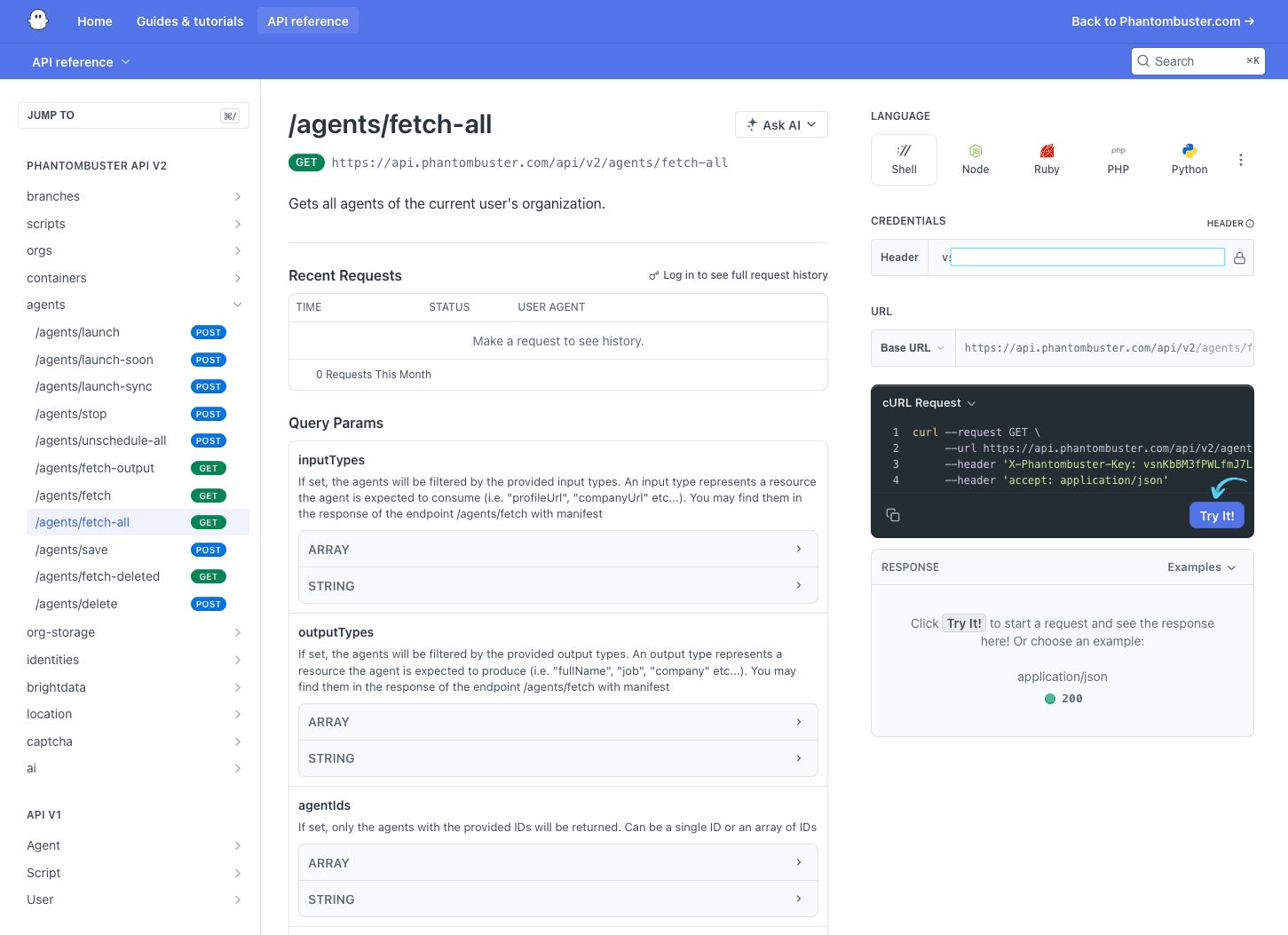Click the JUMP TO search box
1288x935 pixels.
click(x=133, y=115)
